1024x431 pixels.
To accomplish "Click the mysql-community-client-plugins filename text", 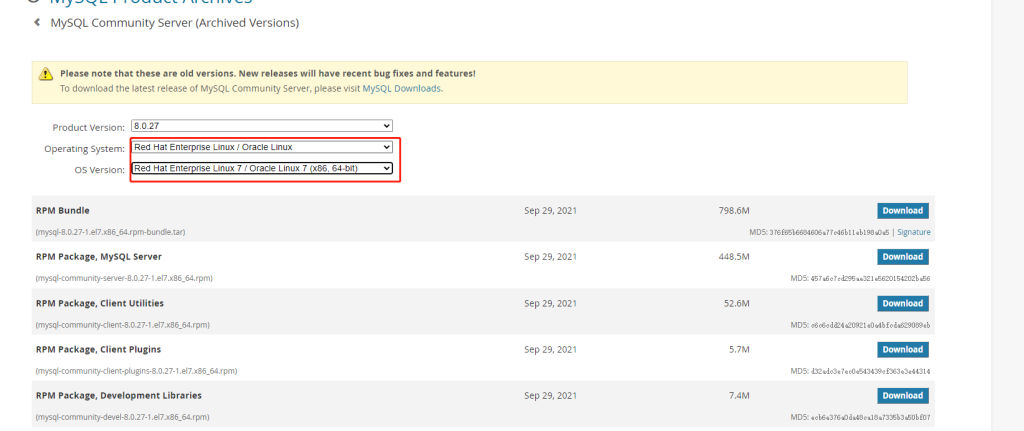I will point(124,371).
